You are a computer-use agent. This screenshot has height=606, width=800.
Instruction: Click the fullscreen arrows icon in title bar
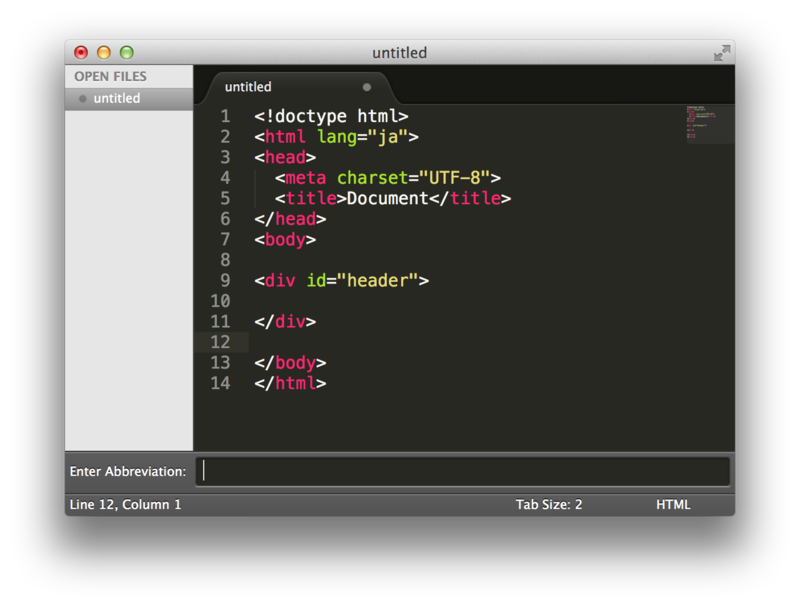[x=722, y=53]
